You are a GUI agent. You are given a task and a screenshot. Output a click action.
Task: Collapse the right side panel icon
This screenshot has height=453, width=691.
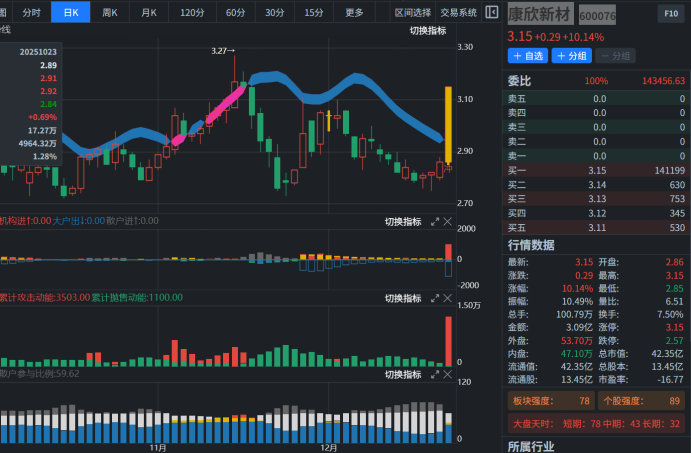[x=491, y=12]
